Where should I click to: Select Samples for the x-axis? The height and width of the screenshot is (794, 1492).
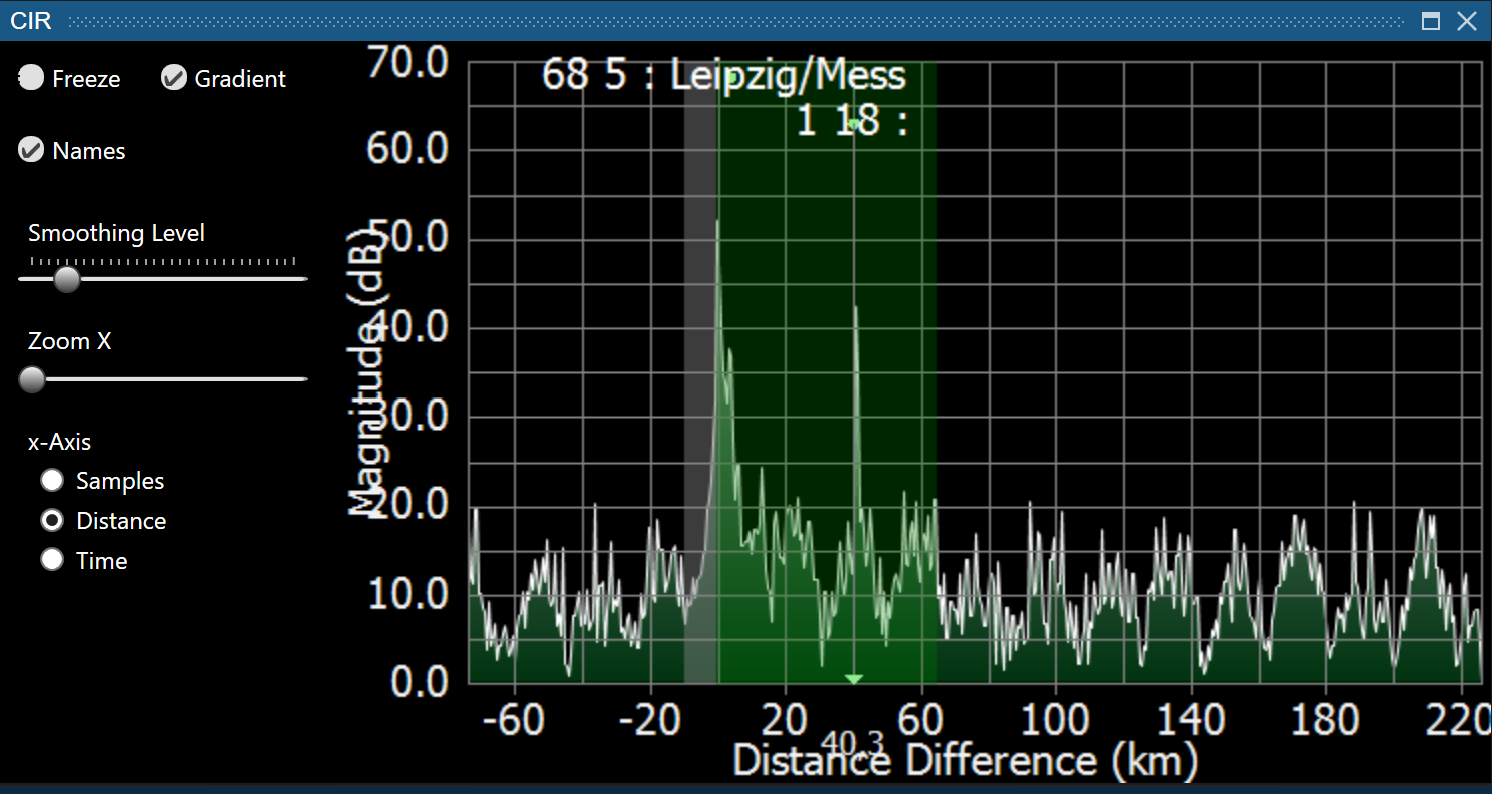coord(52,481)
